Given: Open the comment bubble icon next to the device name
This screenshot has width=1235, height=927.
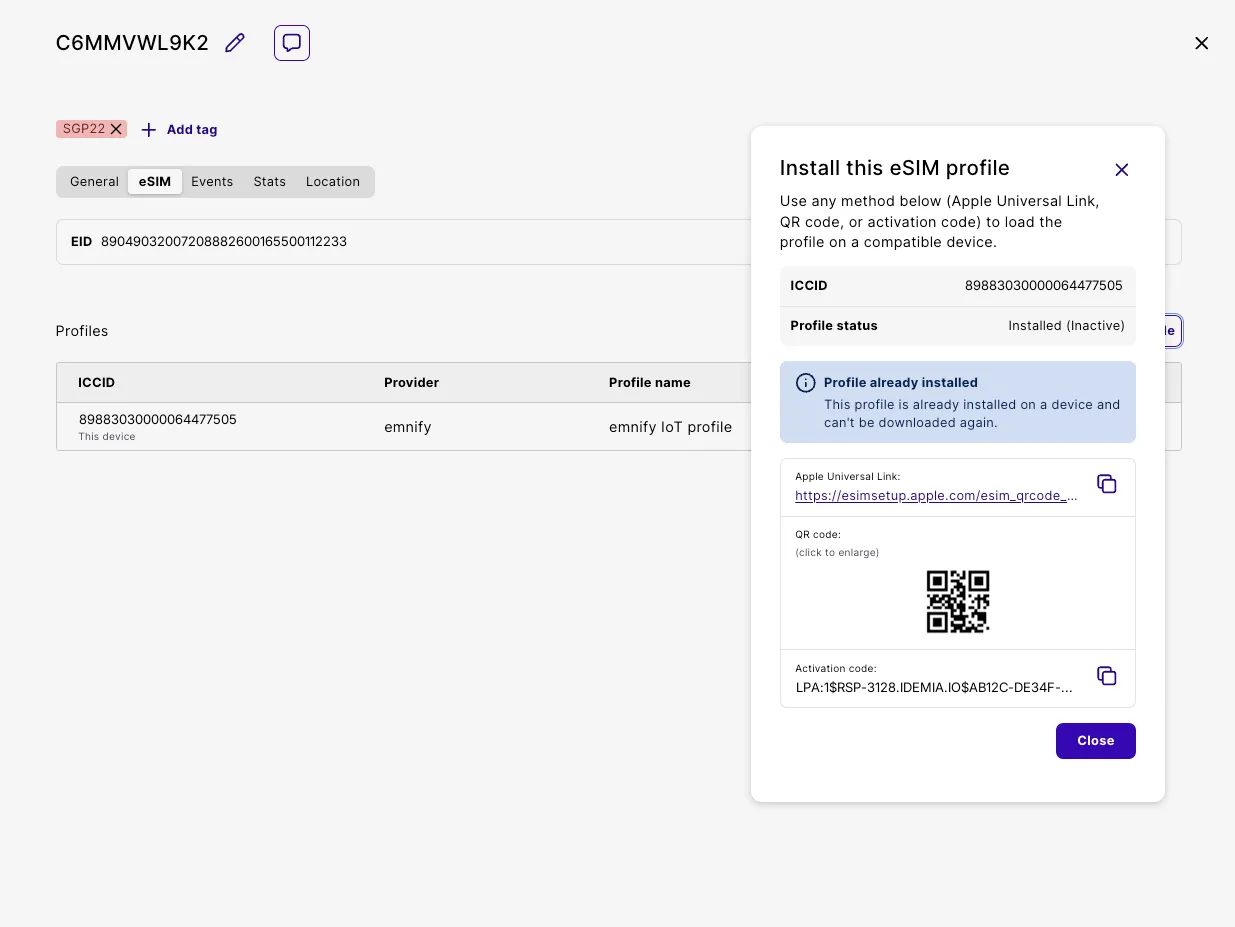Looking at the screenshot, I should point(292,43).
